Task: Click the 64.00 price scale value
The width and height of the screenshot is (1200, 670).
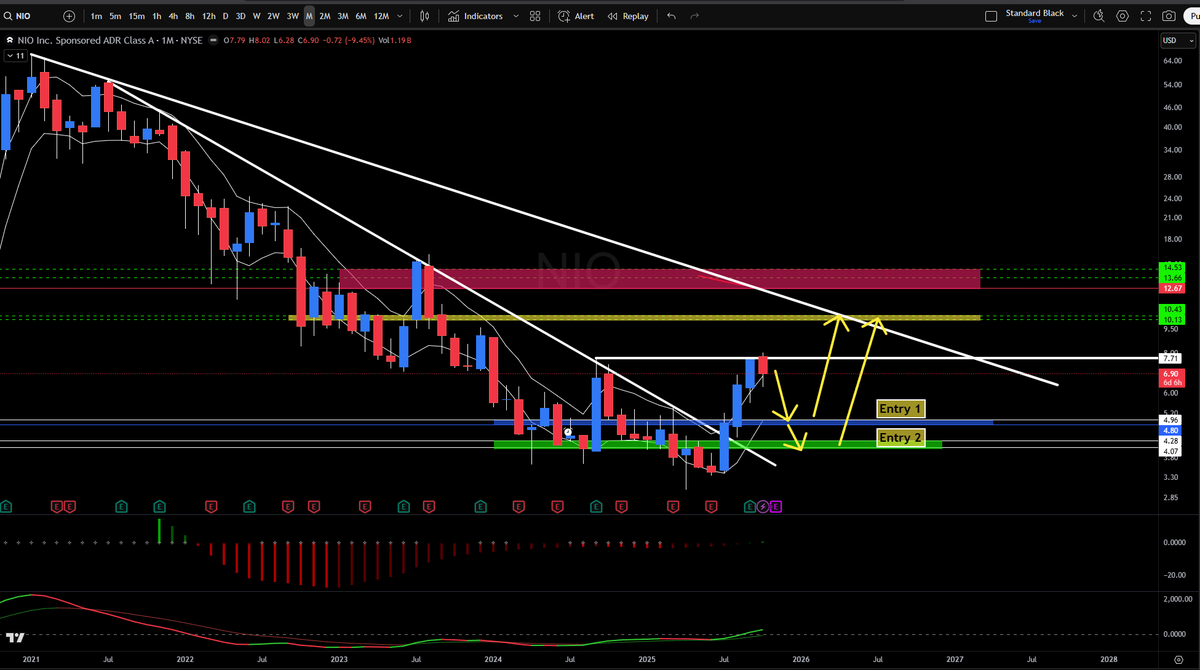Action: coord(1172,61)
